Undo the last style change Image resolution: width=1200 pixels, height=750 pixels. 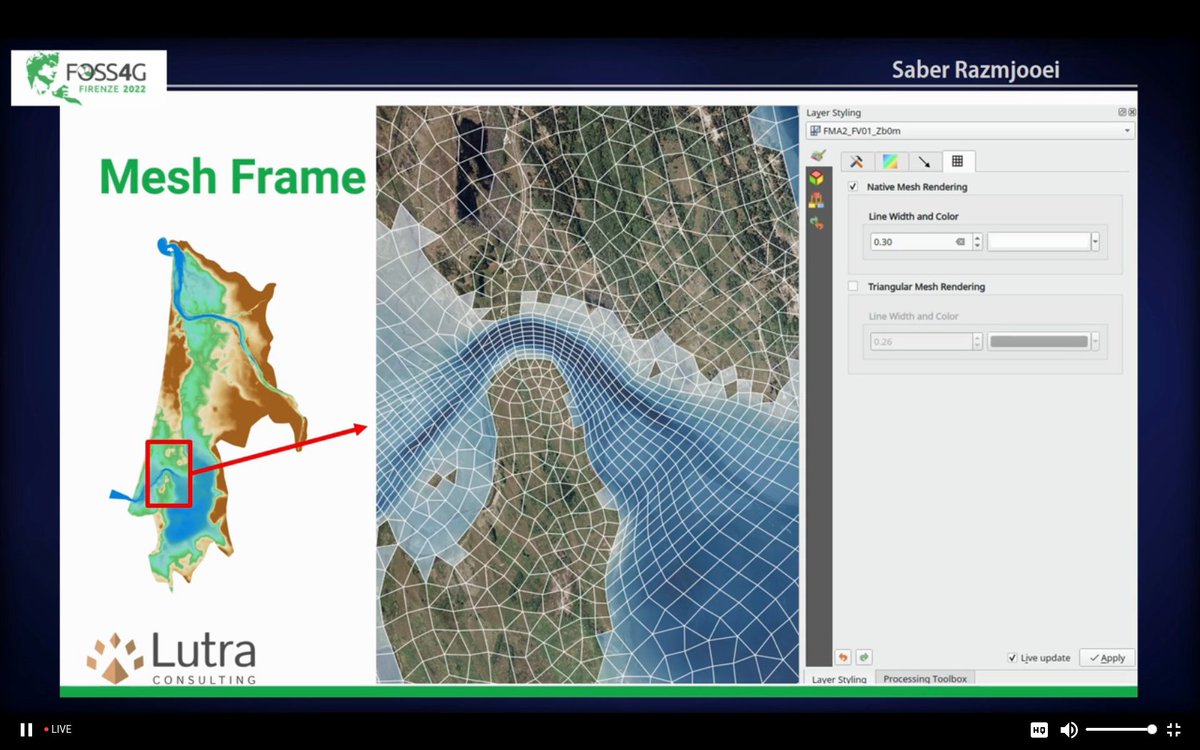pyautogui.click(x=843, y=657)
